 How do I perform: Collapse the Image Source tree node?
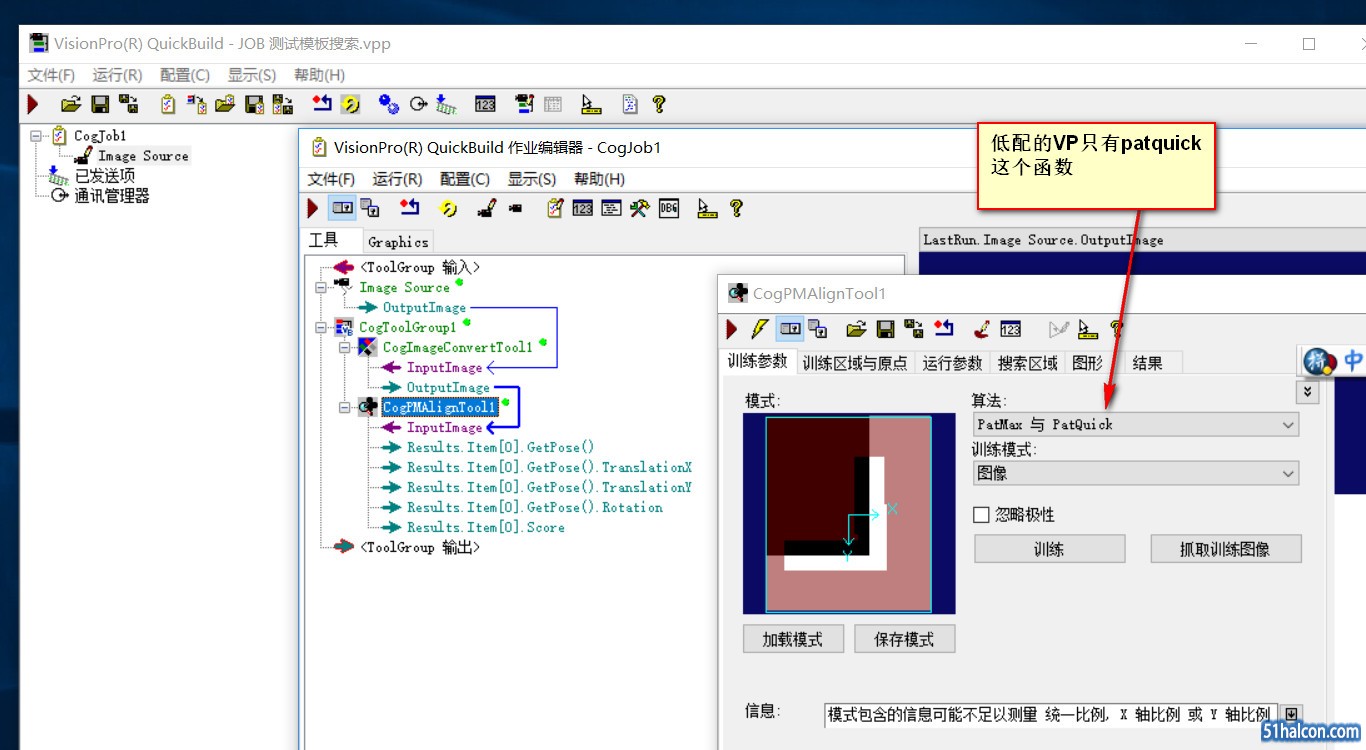tap(321, 287)
